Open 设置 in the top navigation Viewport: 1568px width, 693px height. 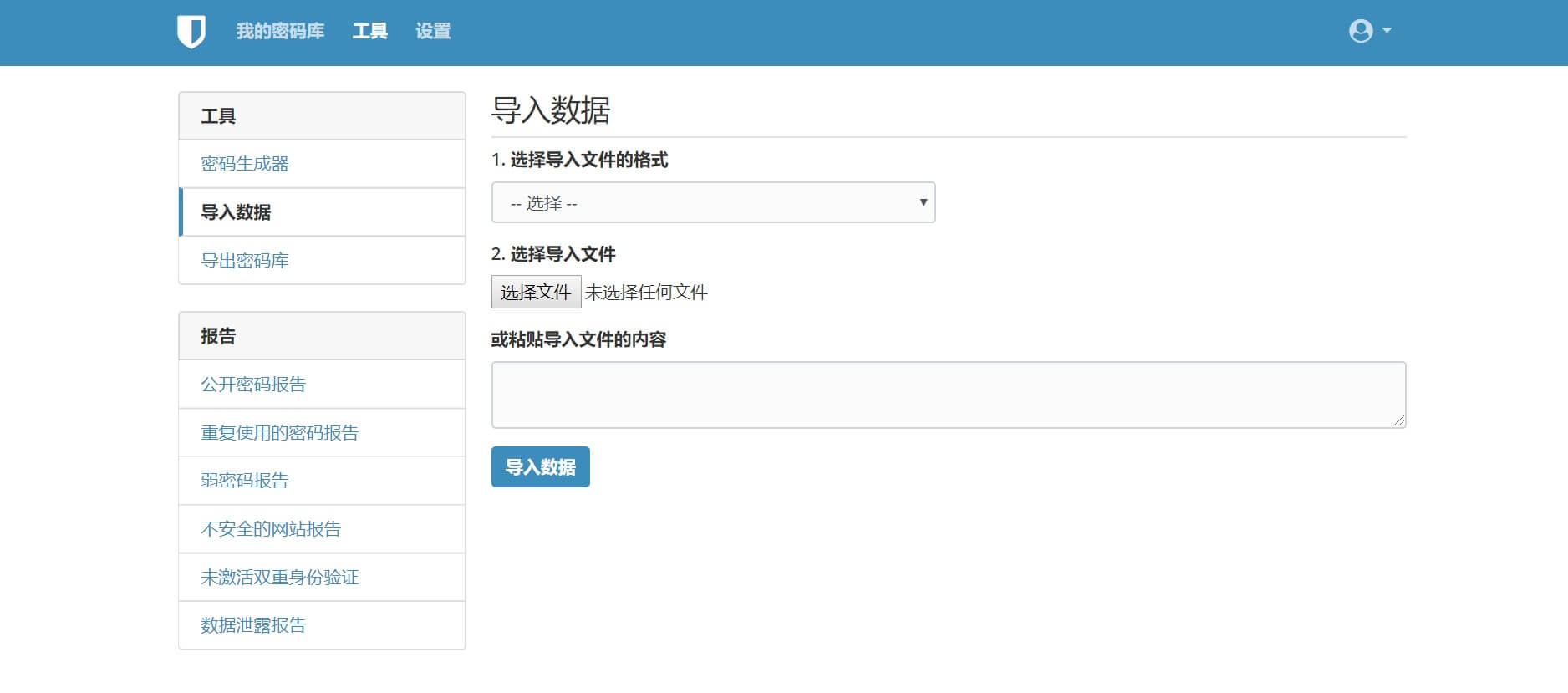coord(433,32)
